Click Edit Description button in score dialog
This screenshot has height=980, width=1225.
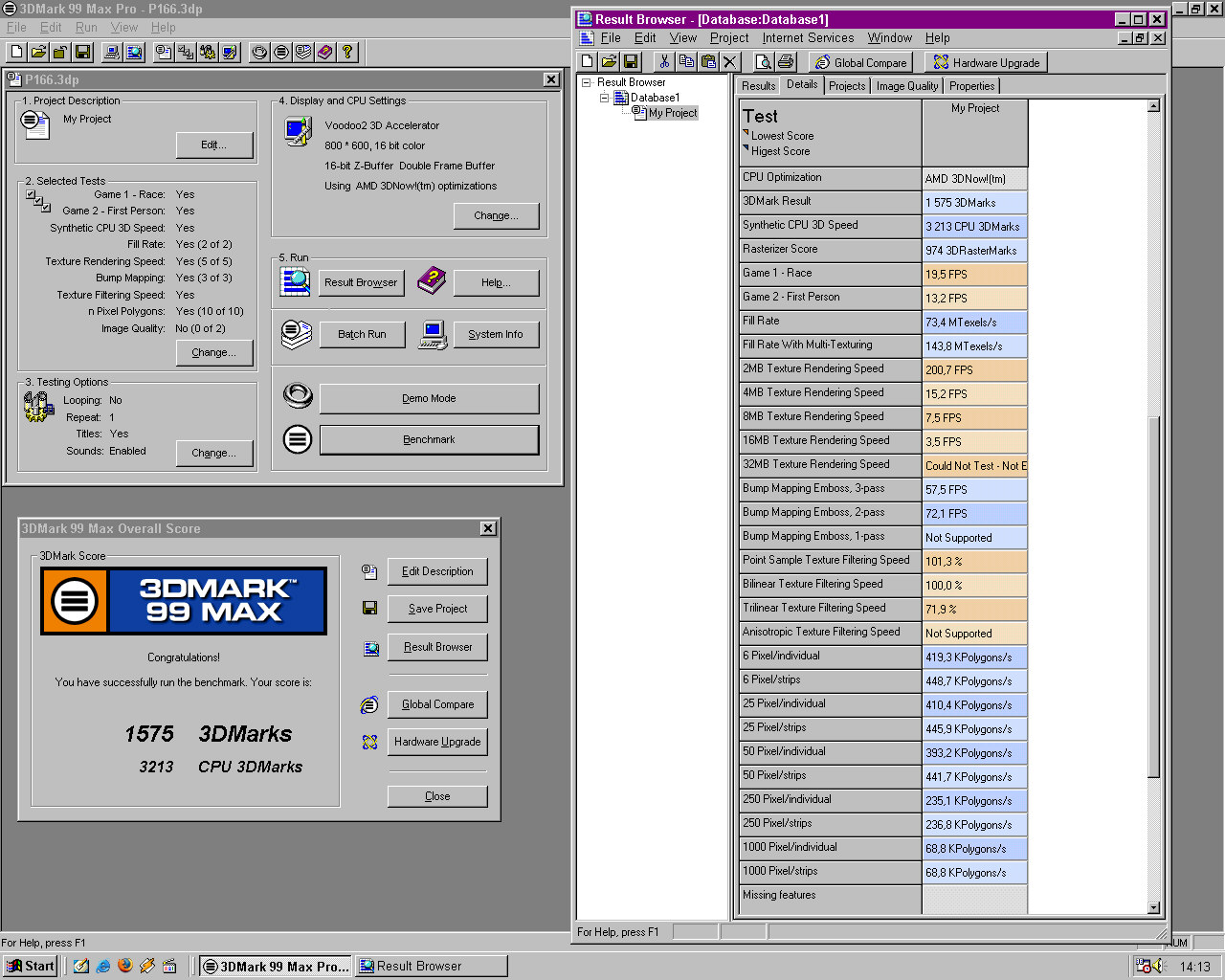(x=437, y=572)
